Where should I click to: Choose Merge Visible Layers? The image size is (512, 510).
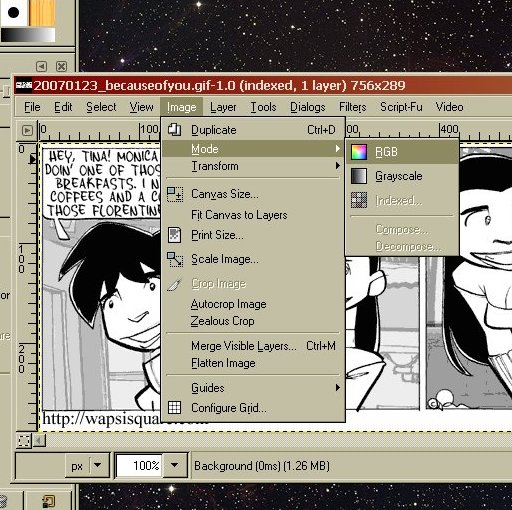tap(253, 346)
